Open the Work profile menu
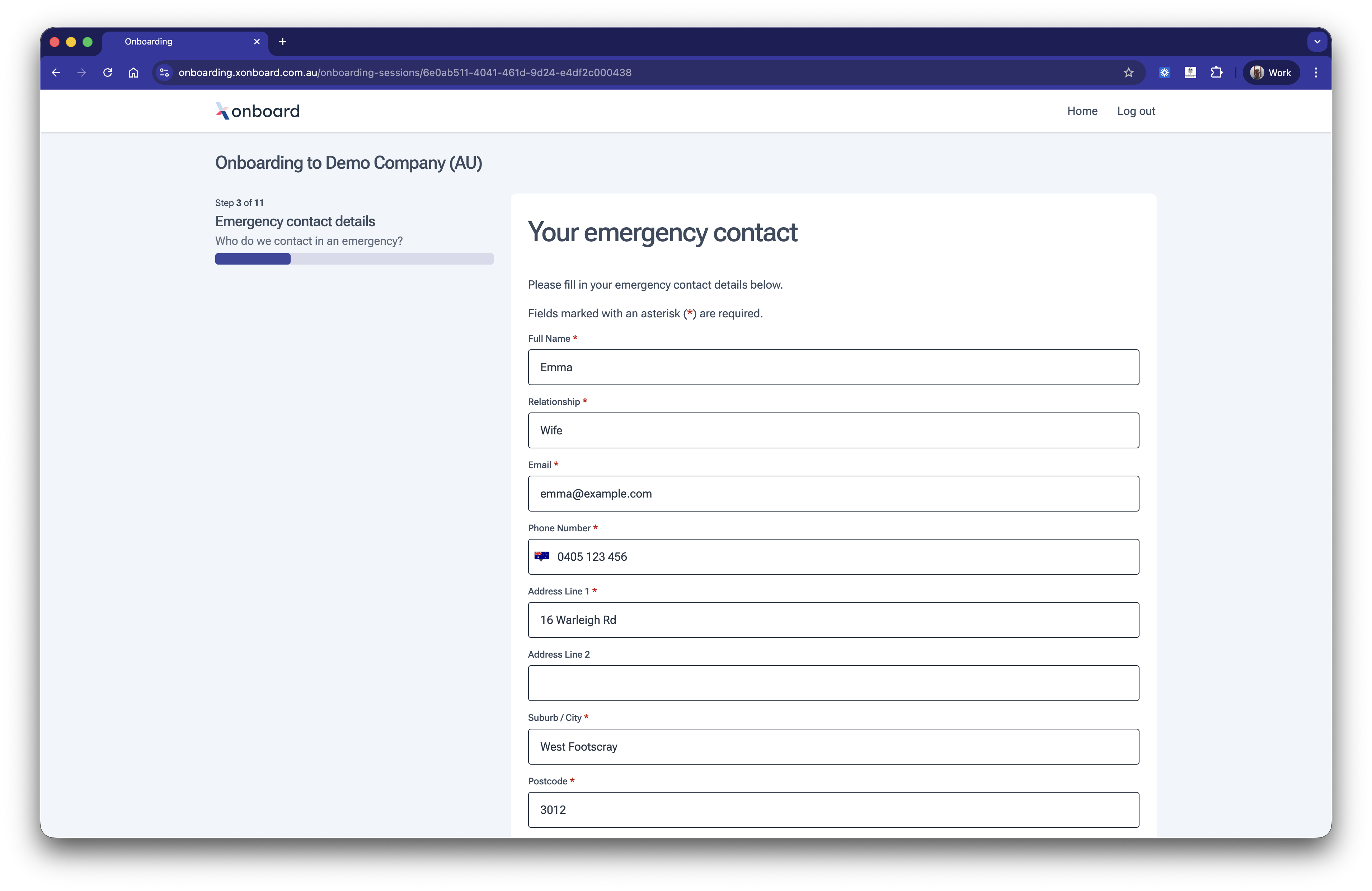1372x891 pixels. pyautogui.click(x=1270, y=73)
